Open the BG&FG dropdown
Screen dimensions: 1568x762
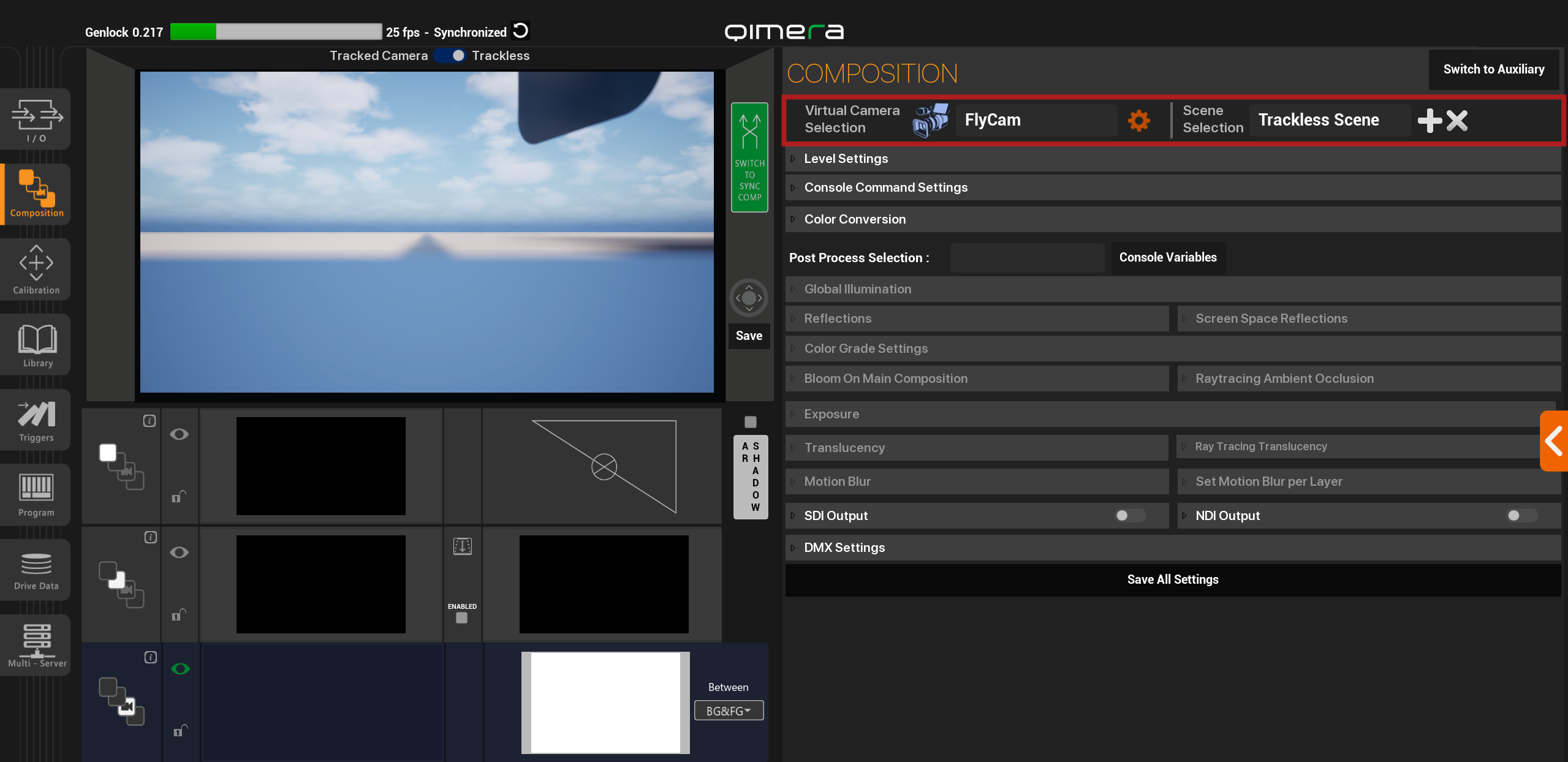tap(728, 711)
